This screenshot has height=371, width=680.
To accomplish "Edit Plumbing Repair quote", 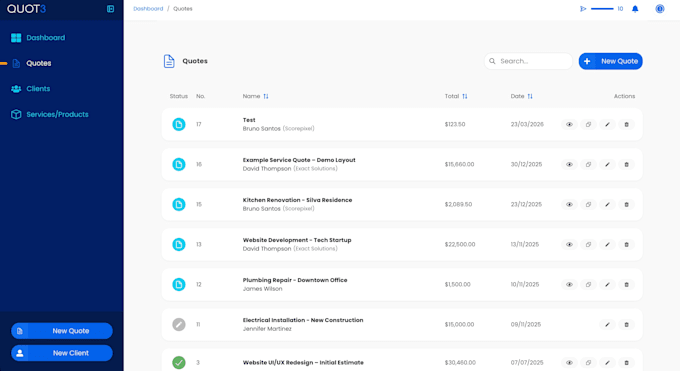I will tap(608, 285).
